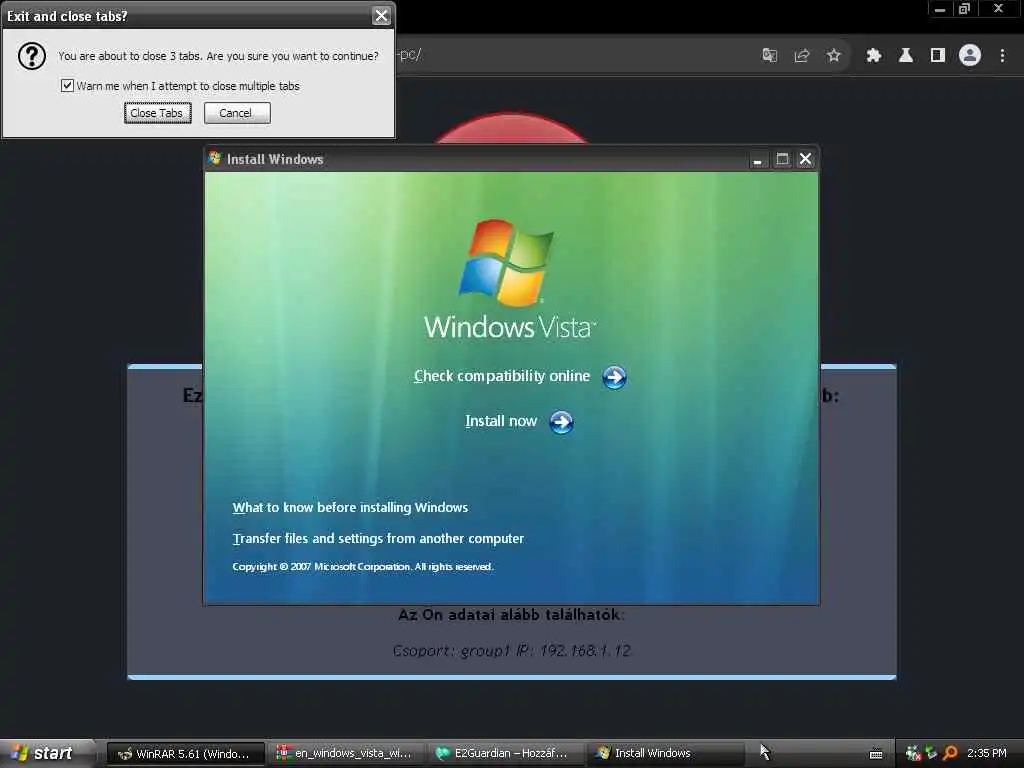Image resolution: width=1024 pixels, height=768 pixels.
Task: Click the share page icon in browser toolbar
Action: [x=801, y=56]
